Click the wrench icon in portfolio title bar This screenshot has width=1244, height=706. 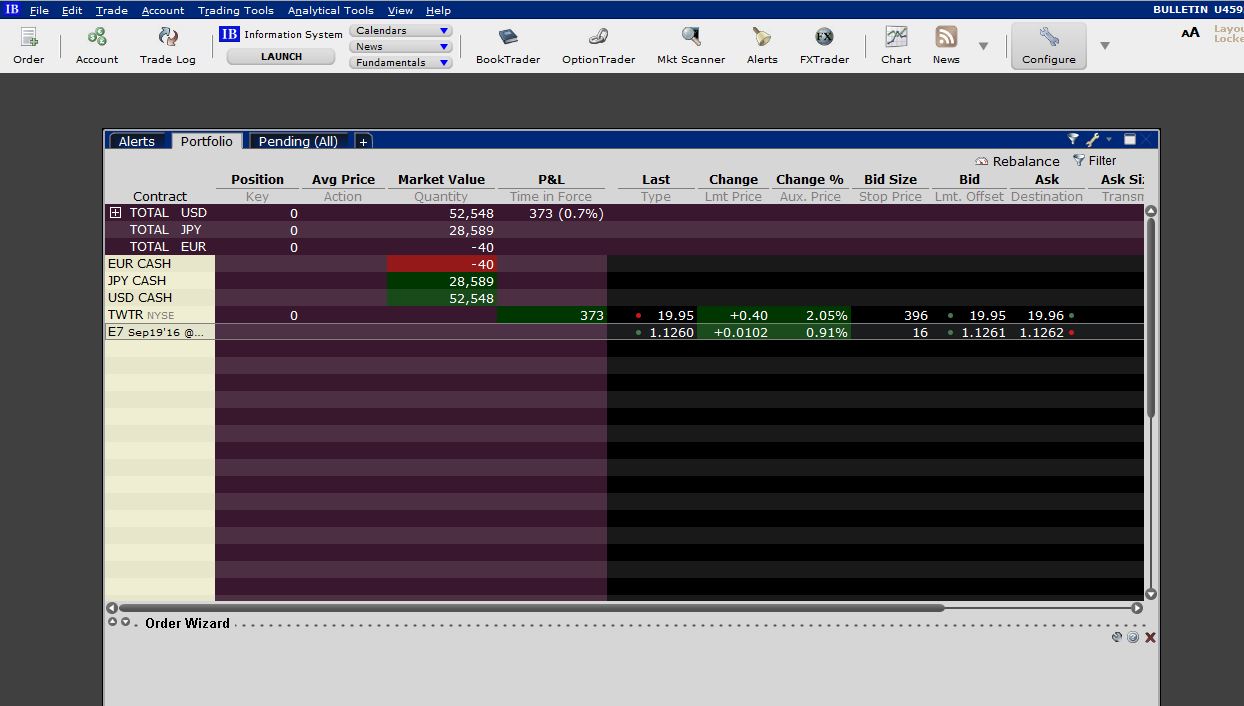pyautogui.click(x=1092, y=140)
